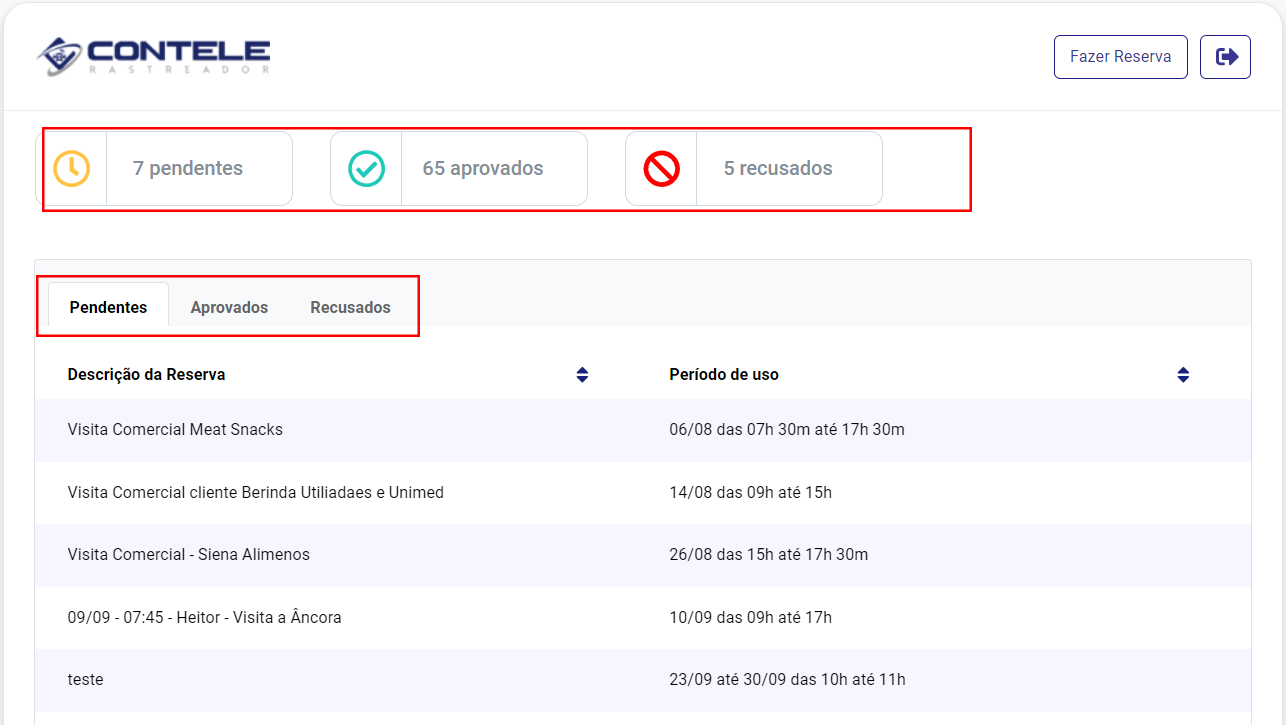Select the teste reservation row

(x=85, y=679)
